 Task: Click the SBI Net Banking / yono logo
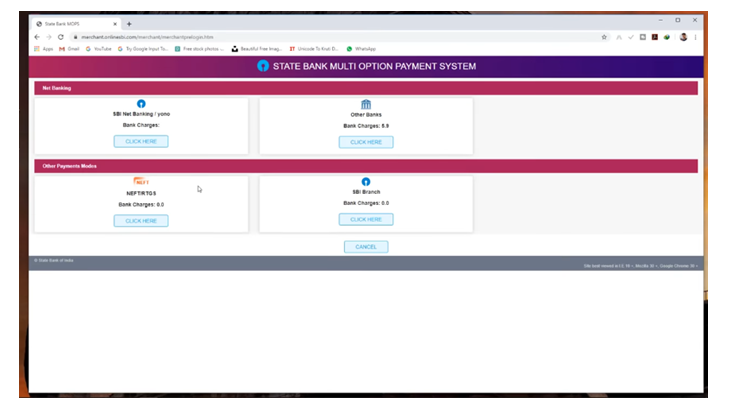(x=141, y=104)
